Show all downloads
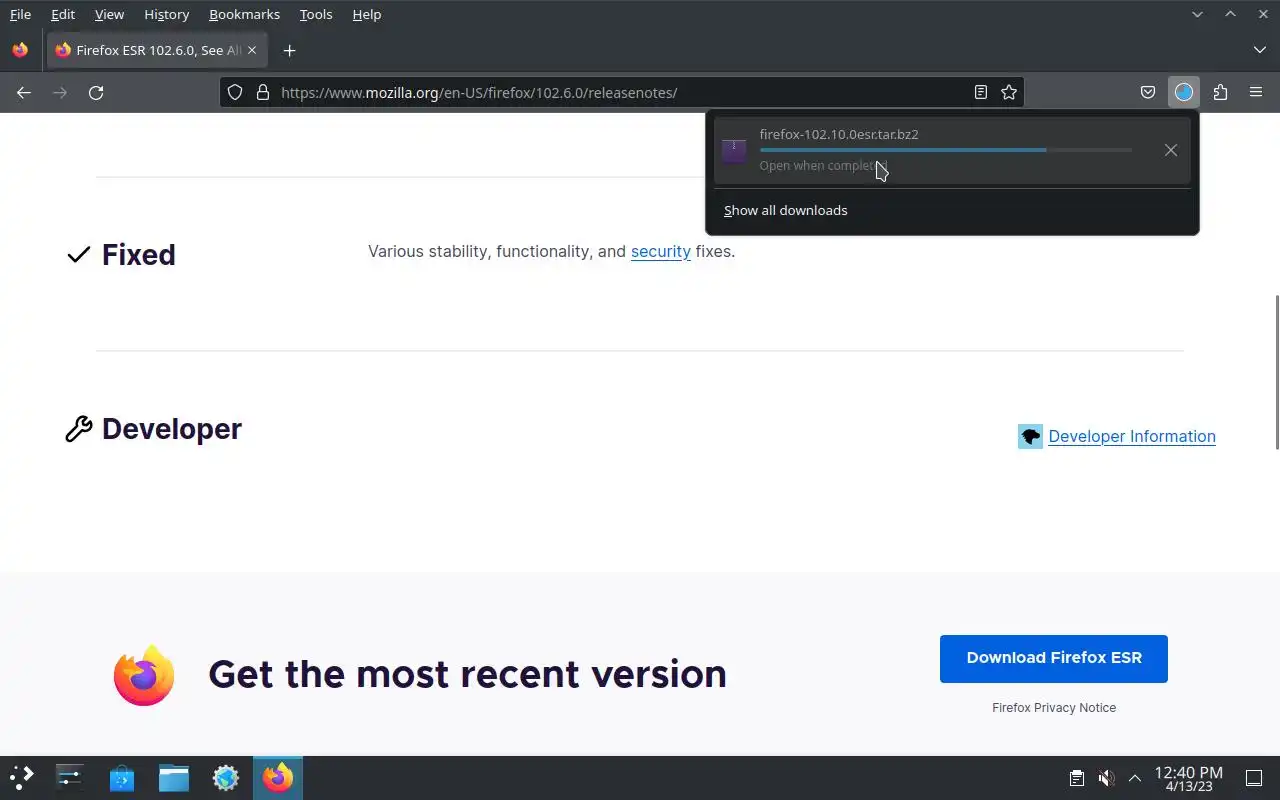 (786, 210)
